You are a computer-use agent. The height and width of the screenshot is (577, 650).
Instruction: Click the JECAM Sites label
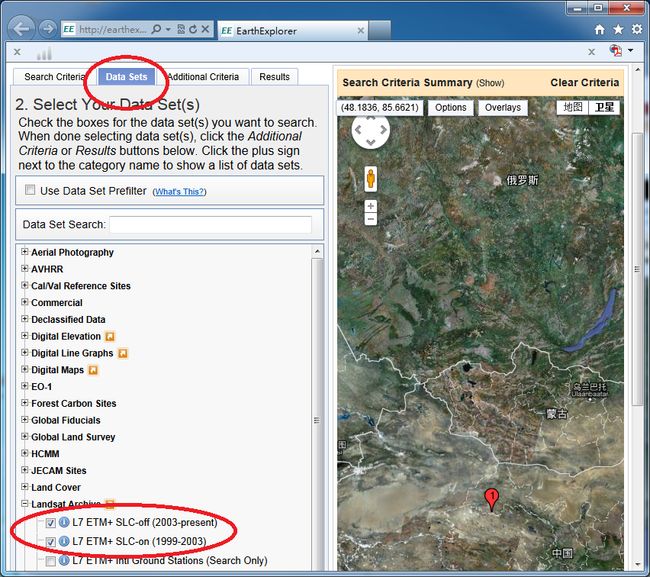coord(58,470)
